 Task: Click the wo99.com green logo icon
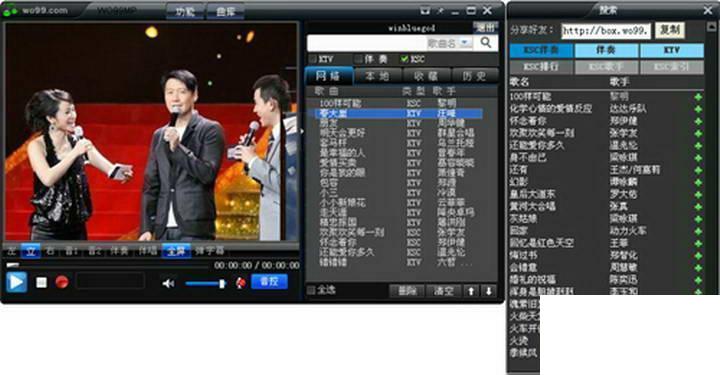pyautogui.click(x=9, y=10)
